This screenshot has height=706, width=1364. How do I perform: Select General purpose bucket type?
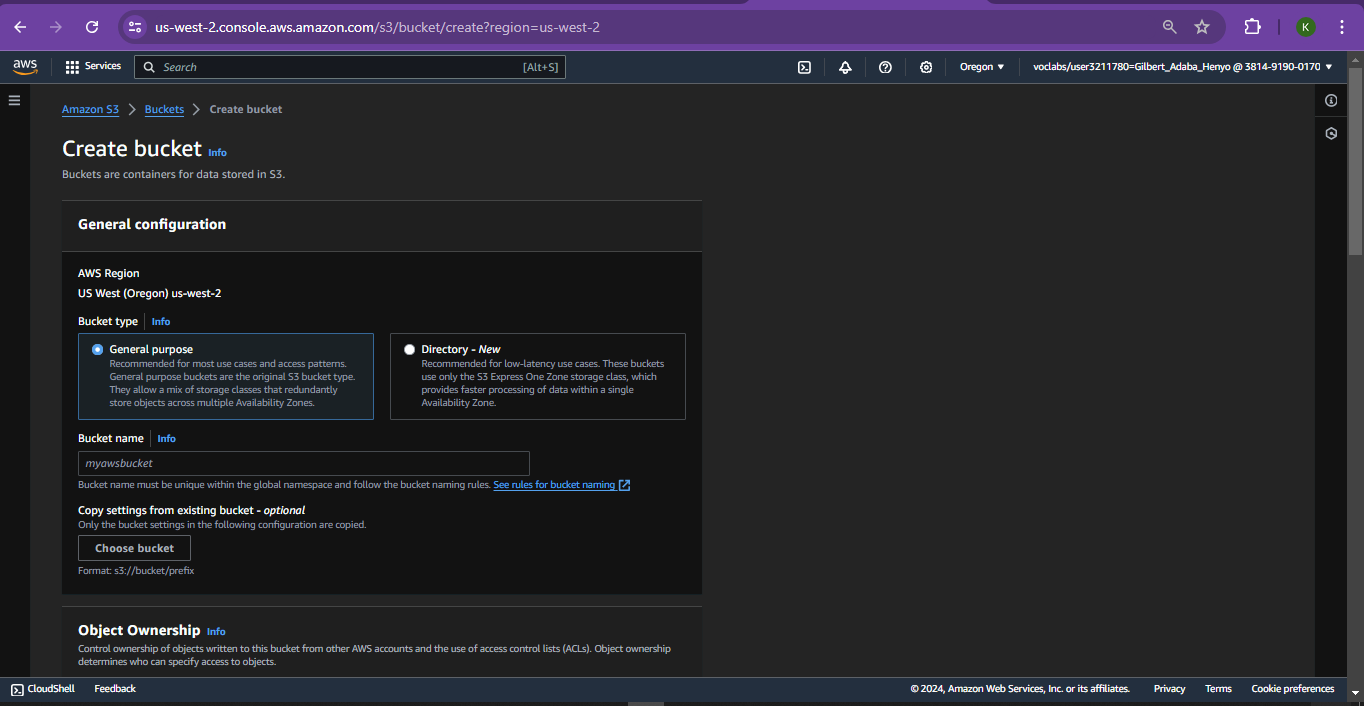[x=97, y=350]
